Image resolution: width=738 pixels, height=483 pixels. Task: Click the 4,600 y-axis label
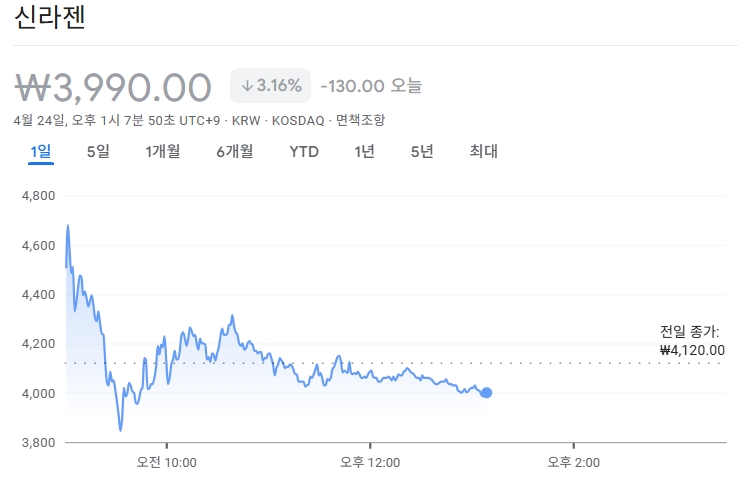tap(38, 246)
